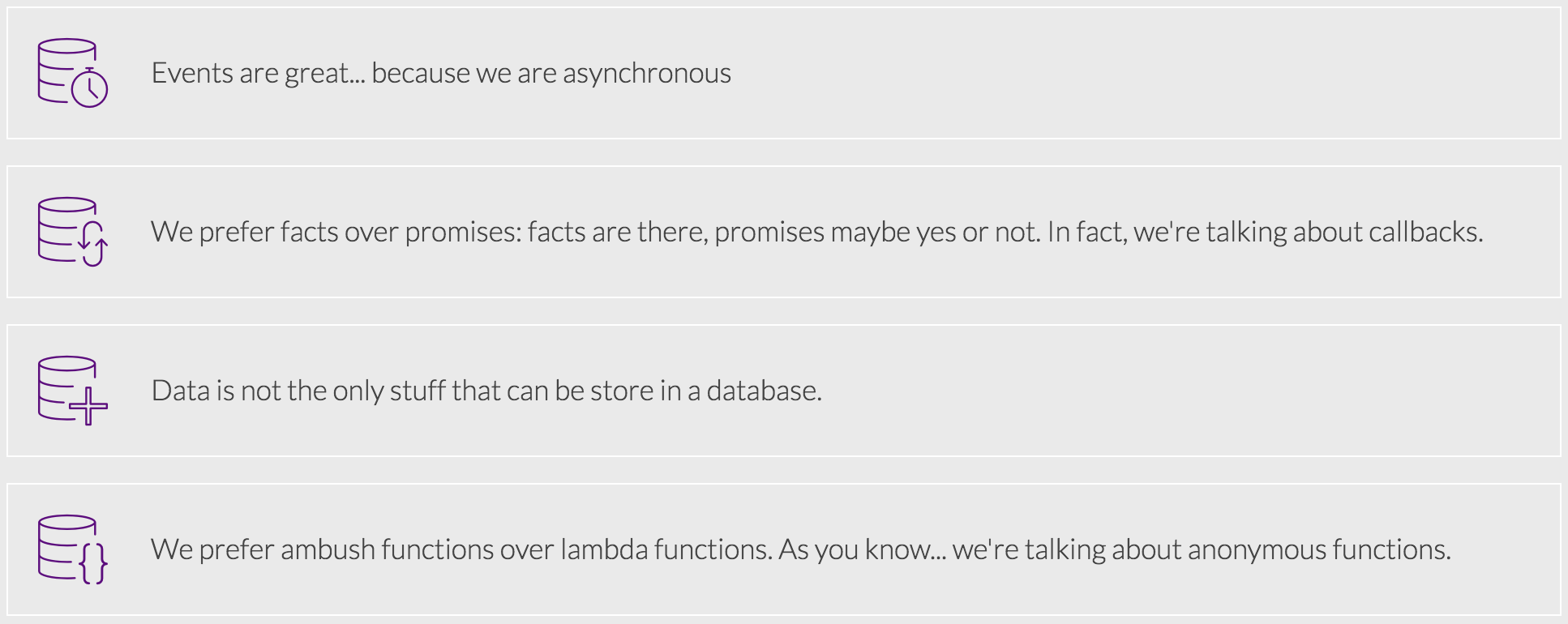This screenshot has width=1568, height=624.
Task: Click the word 'database' in the third card
Action: pos(761,391)
